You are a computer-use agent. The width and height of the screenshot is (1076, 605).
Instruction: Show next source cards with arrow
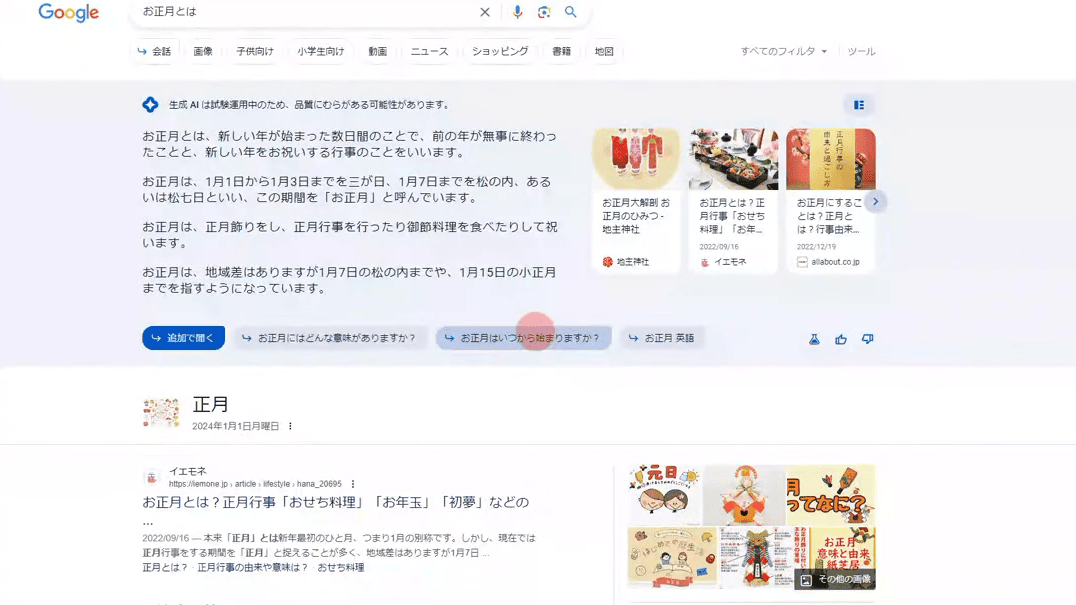click(875, 202)
